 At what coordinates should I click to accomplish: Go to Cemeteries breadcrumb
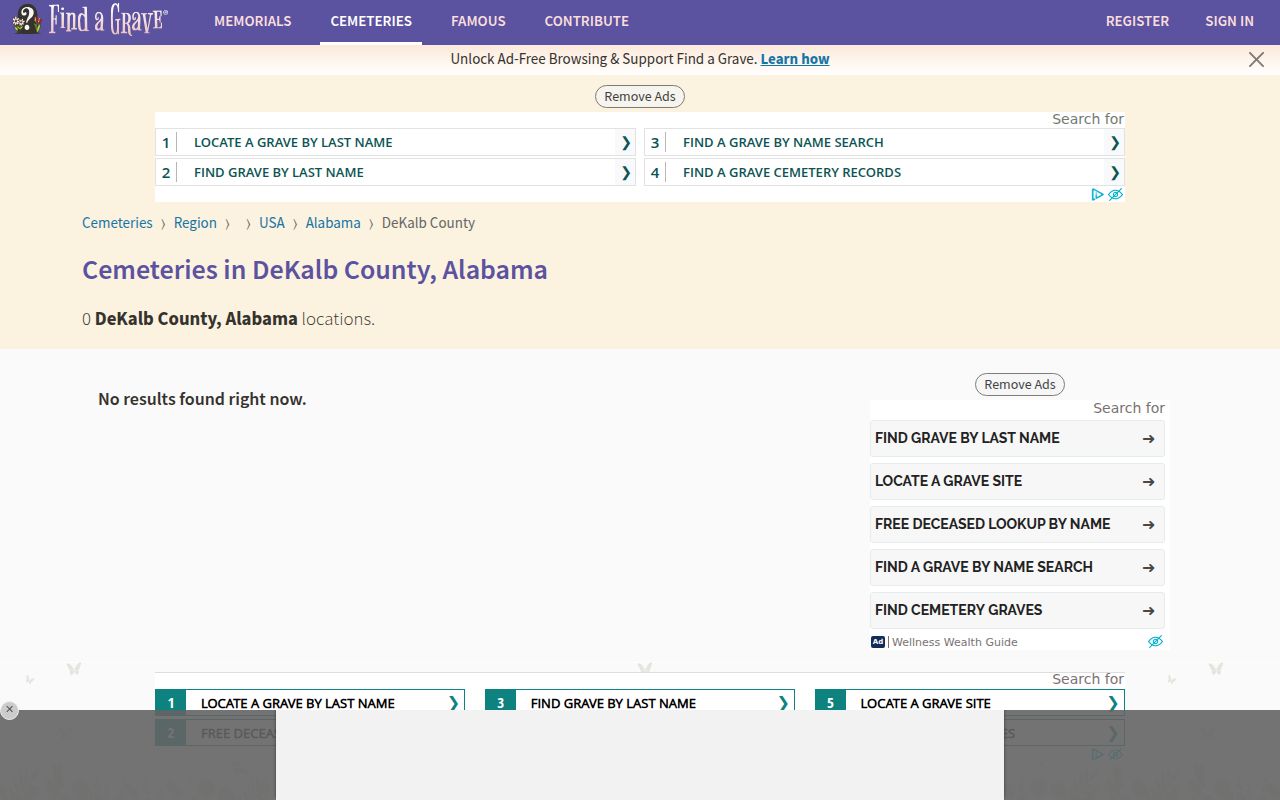point(117,223)
